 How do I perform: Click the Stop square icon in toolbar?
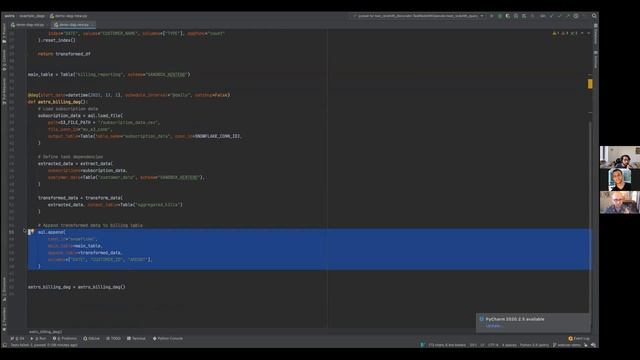(x=532, y=16)
